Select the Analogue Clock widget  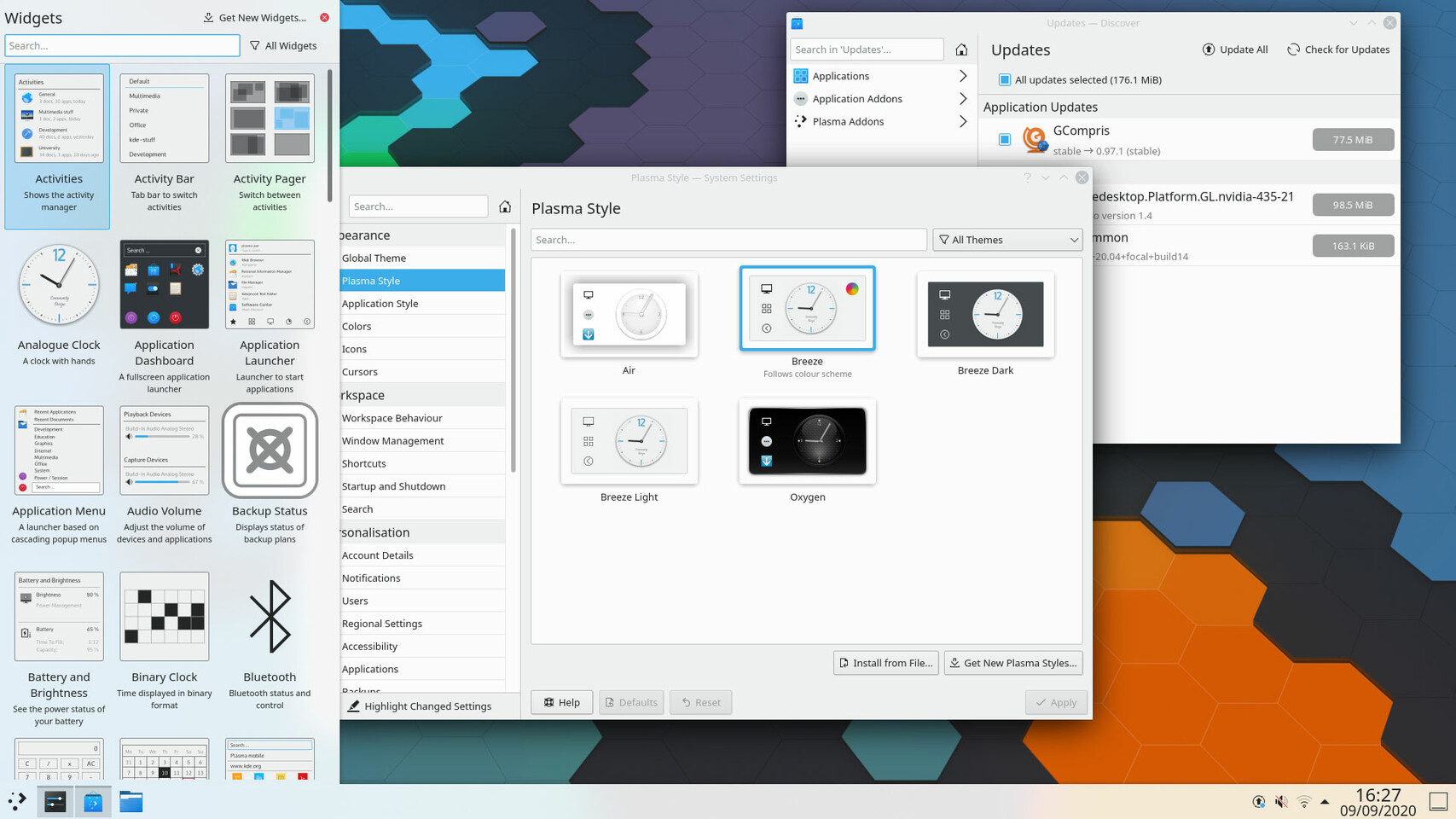(59, 284)
